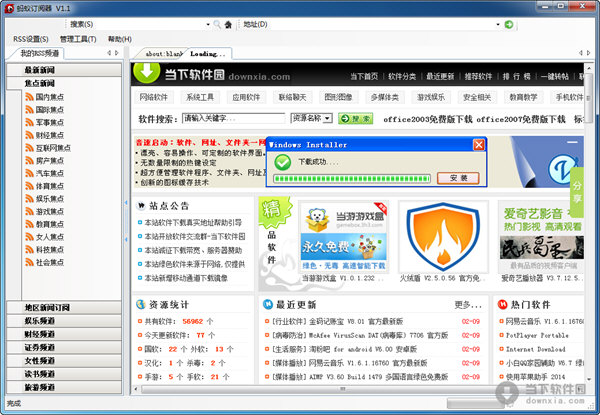This screenshot has height=415, width=600.
Task: Click the horizontal scrollbar of the webpage
Action: [x=343, y=389]
